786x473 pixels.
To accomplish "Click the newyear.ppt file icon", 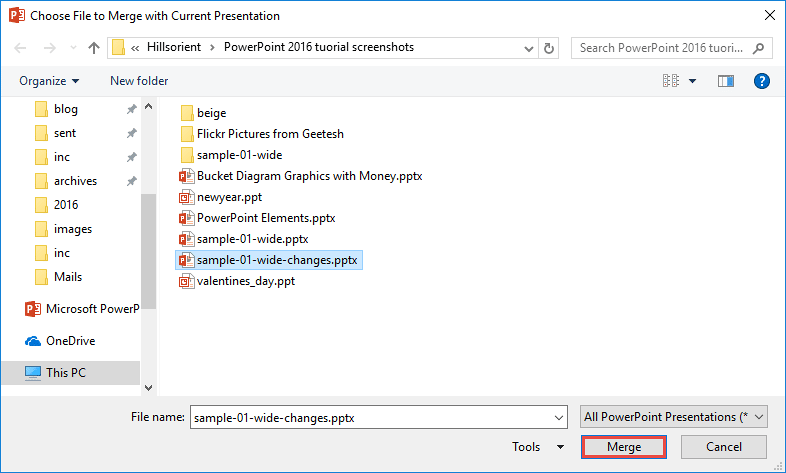I will pyautogui.click(x=186, y=197).
